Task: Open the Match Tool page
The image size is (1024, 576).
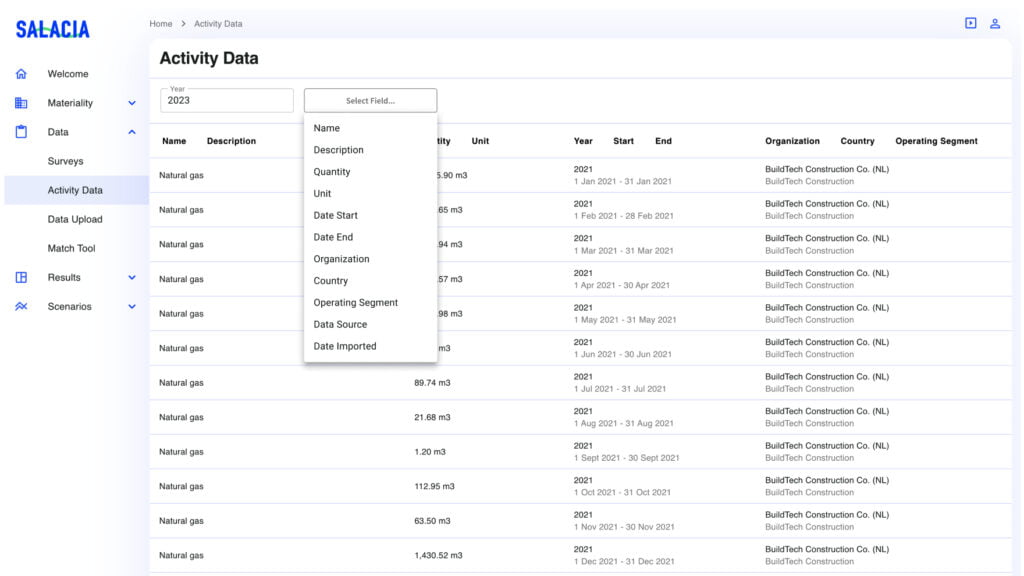Action: [x=72, y=248]
